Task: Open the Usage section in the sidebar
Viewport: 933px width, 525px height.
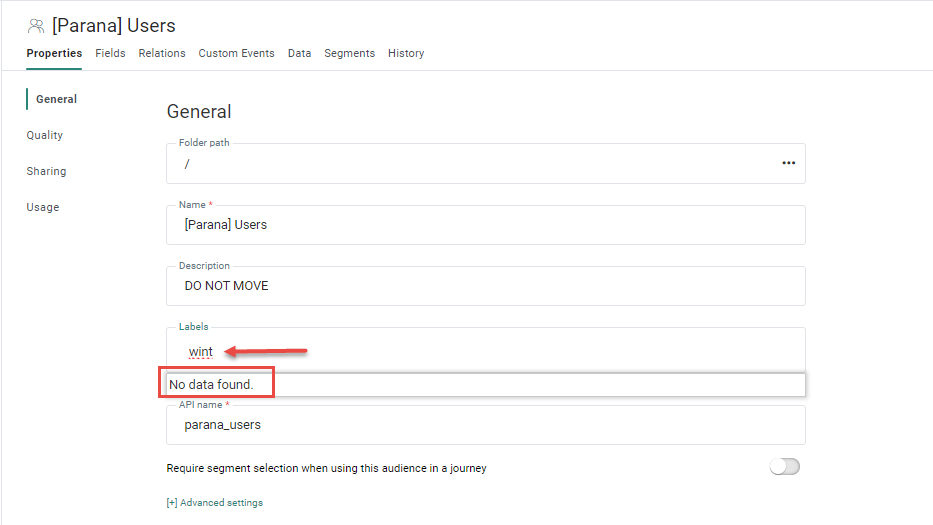Action: pyautogui.click(x=43, y=207)
